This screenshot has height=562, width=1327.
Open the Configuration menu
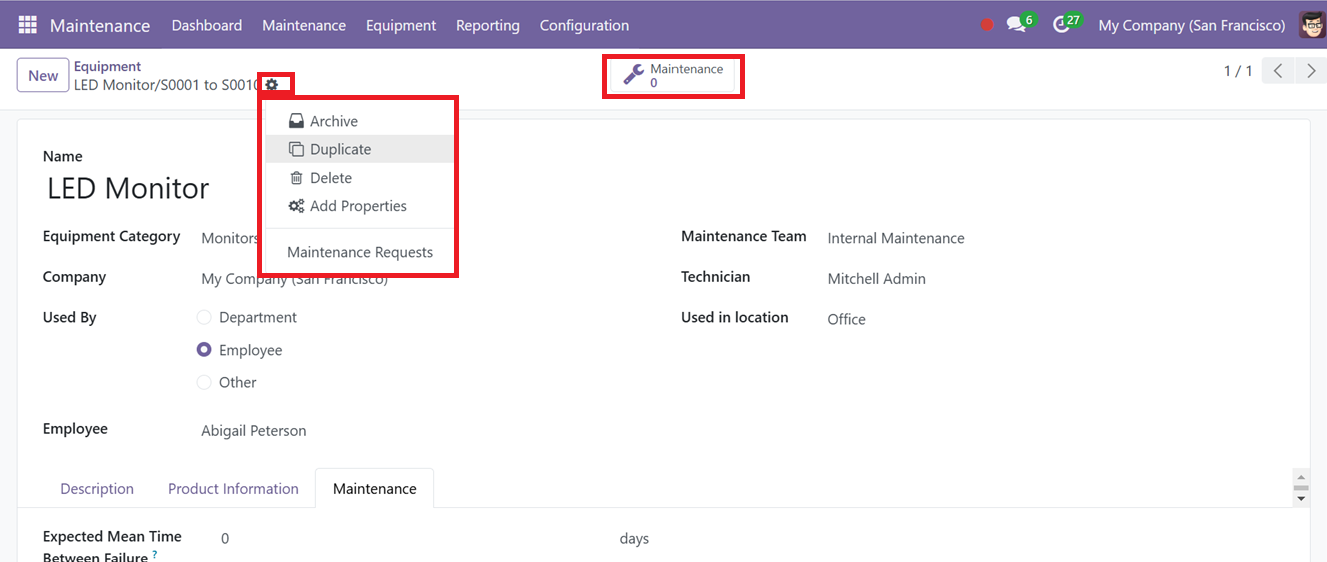point(584,25)
